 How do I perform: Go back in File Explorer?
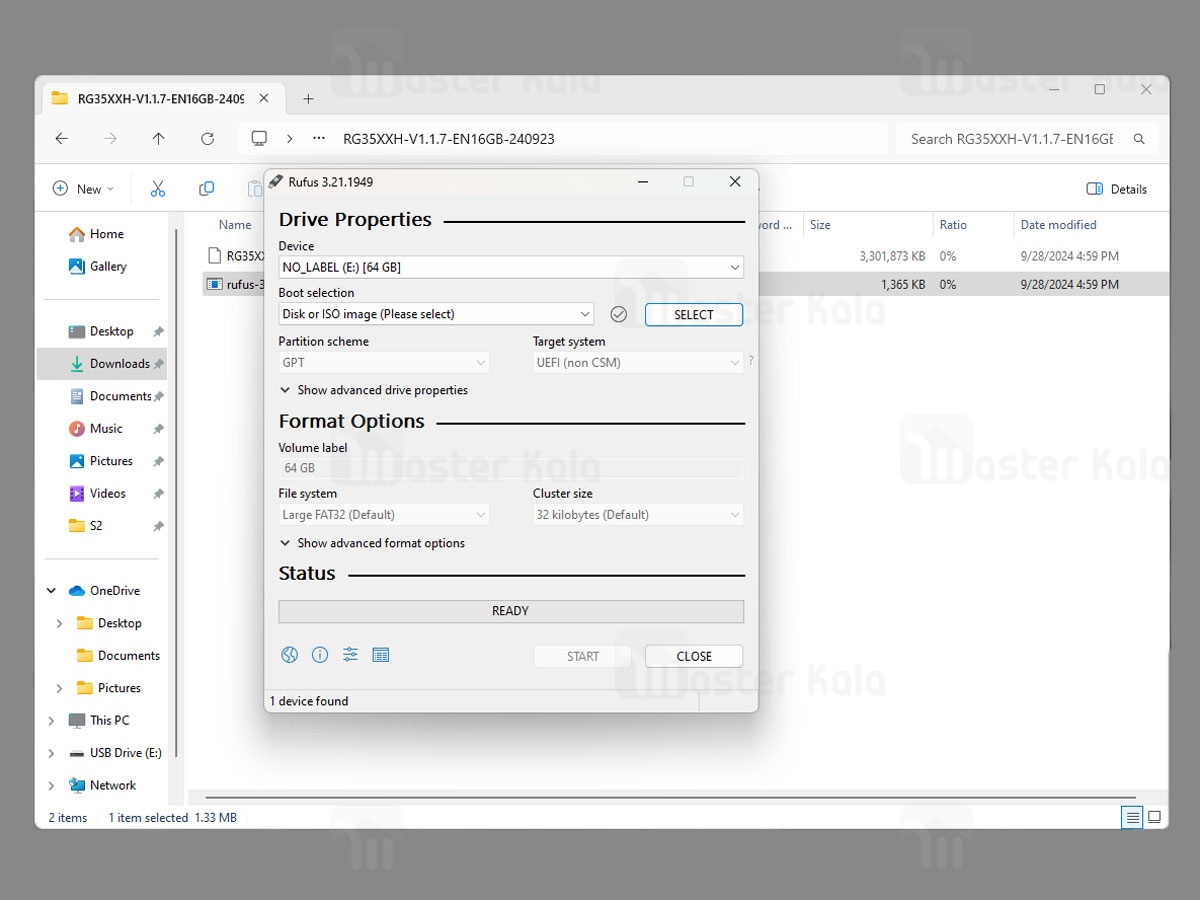62,139
